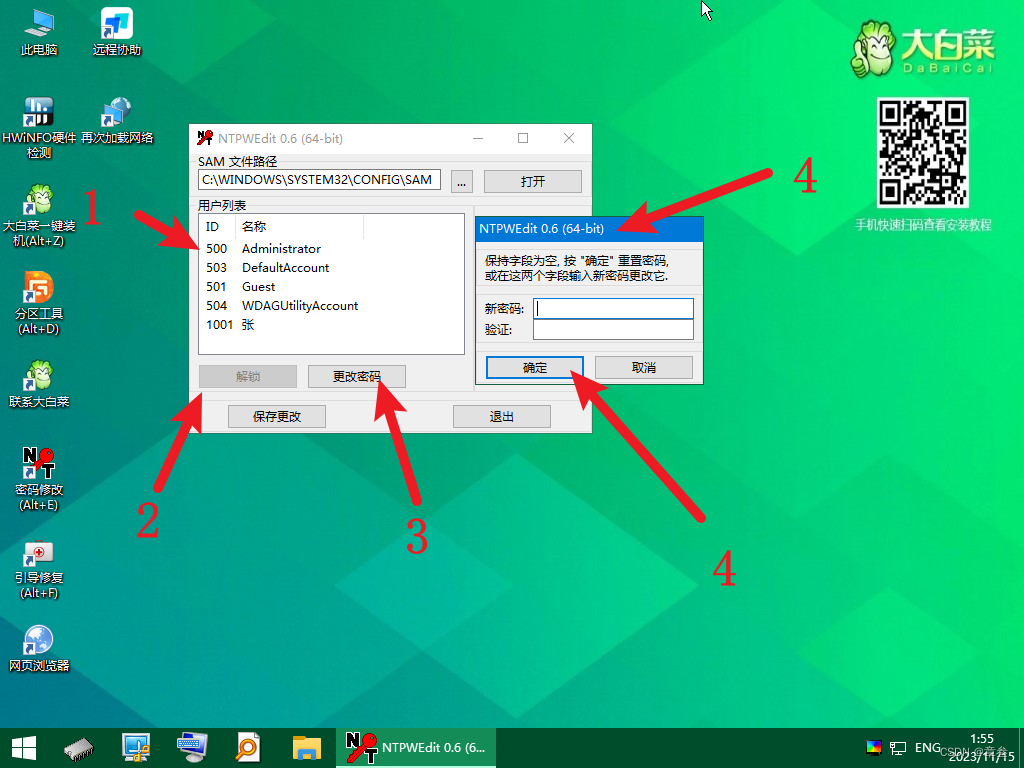Click the browse "..." button
Screen dimensions: 1024x768
[x=461, y=182]
